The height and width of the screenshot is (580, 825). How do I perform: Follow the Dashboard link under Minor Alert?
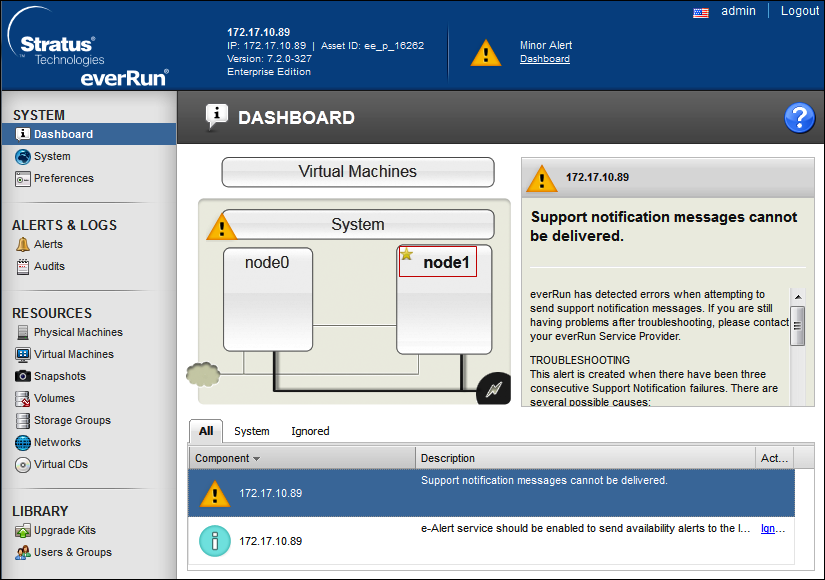pyautogui.click(x=545, y=59)
